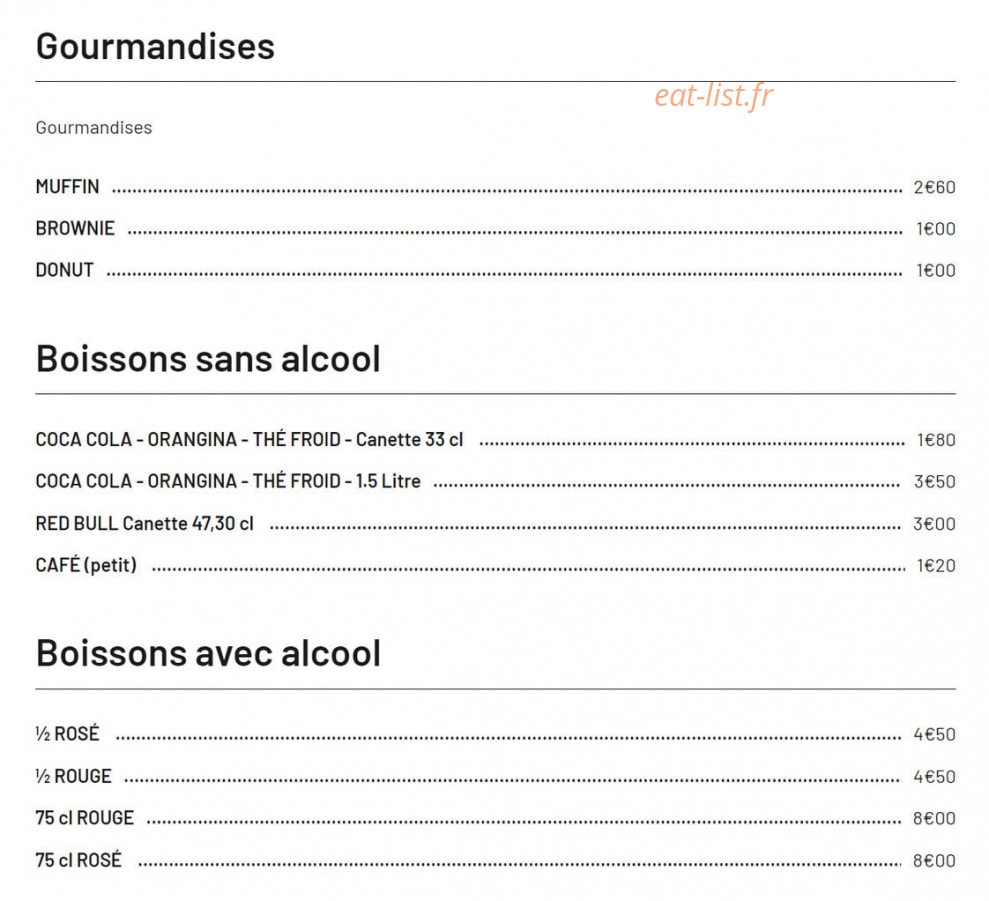Select the BROWNIE item
Screen dimensions: 989x901
(75, 228)
